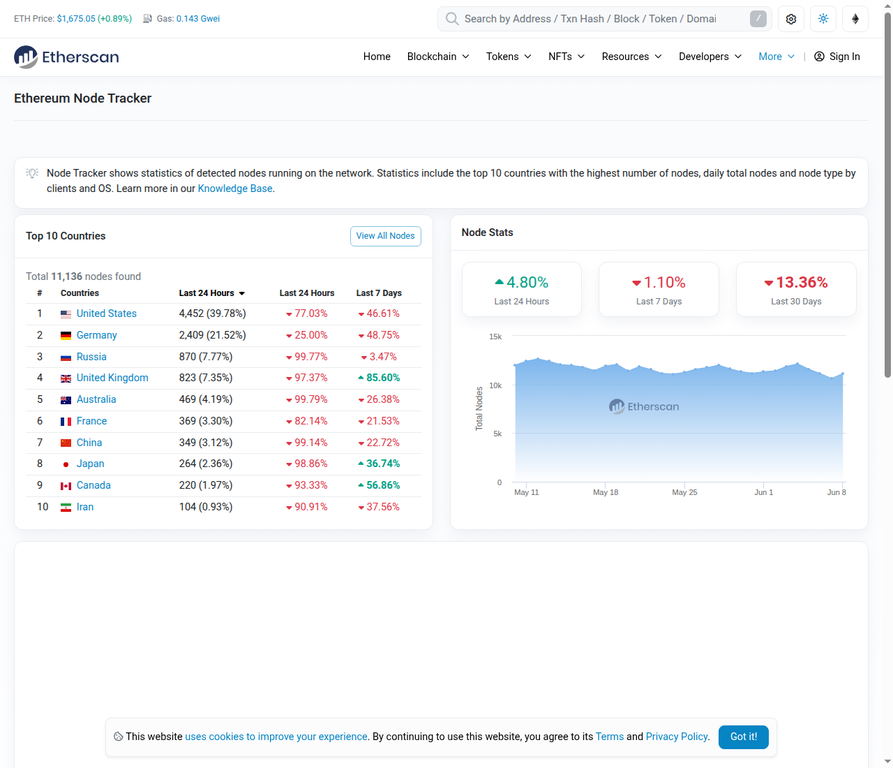This screenshot has width=893, height=768.
Task: Expand the NFTs menu
Action: [x=567, y=56]
